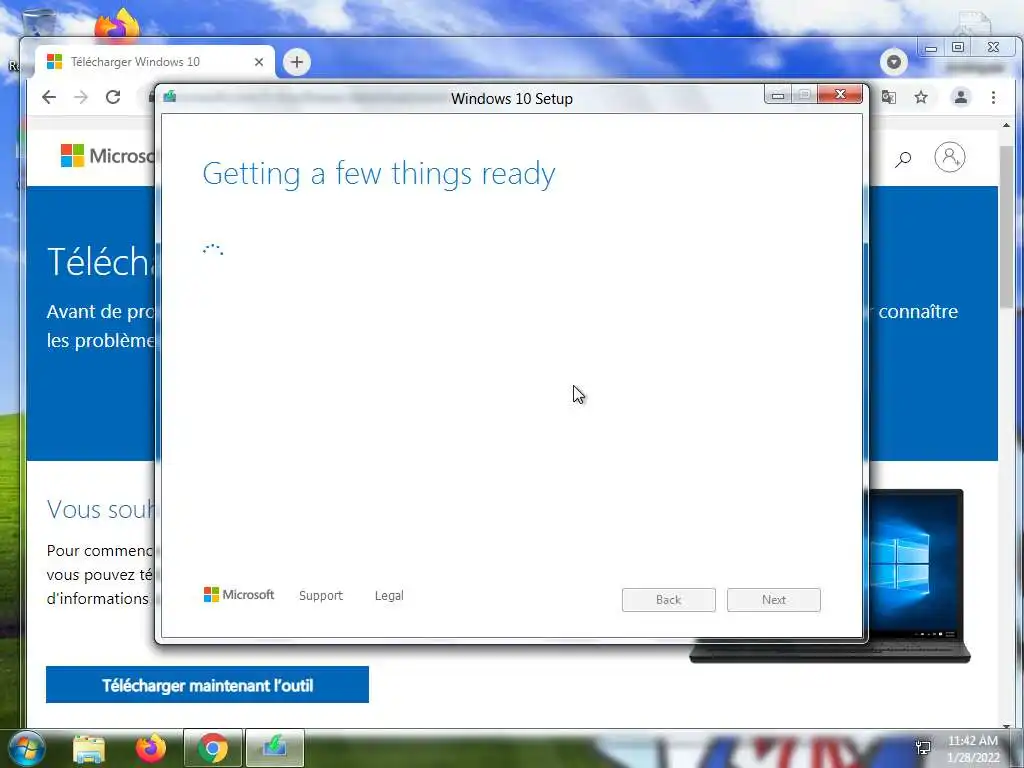Screen dimensions: 1024x768
Task: Switch to Windows 10 Setup taskbar item
Action: point(275,748)
